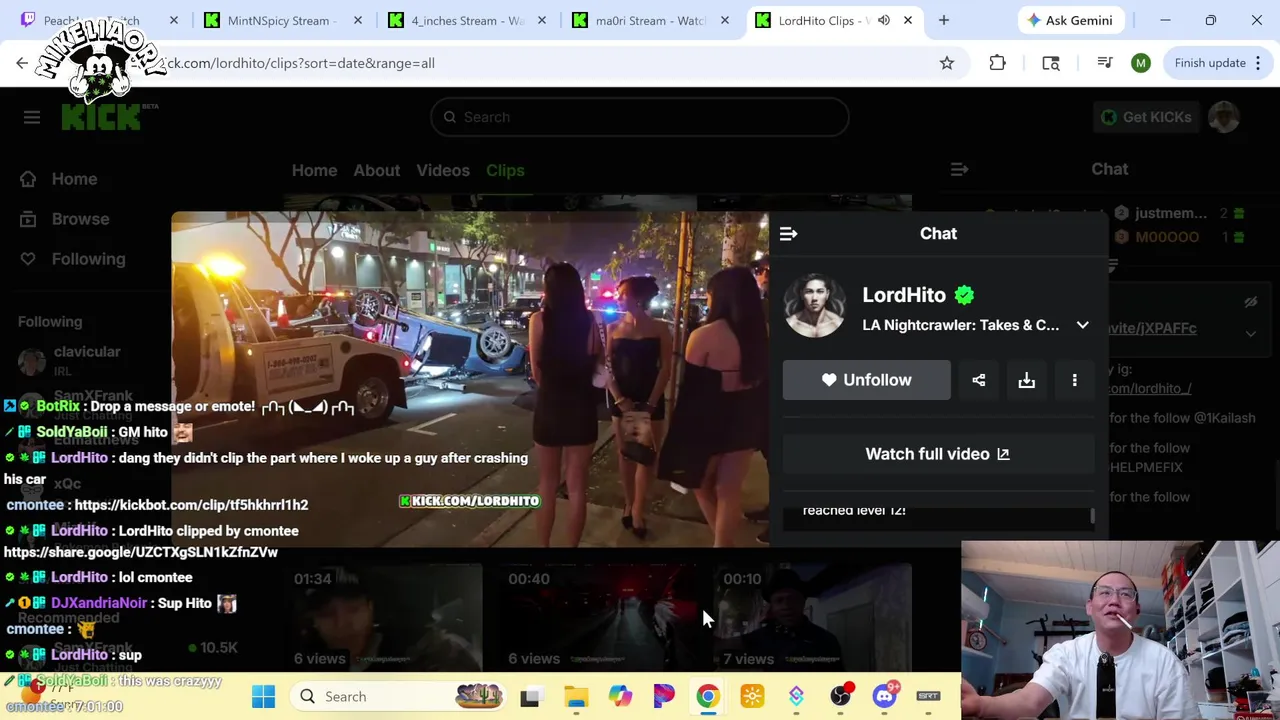Open the 00:10 clip thumbnail

tap(811, 615)
